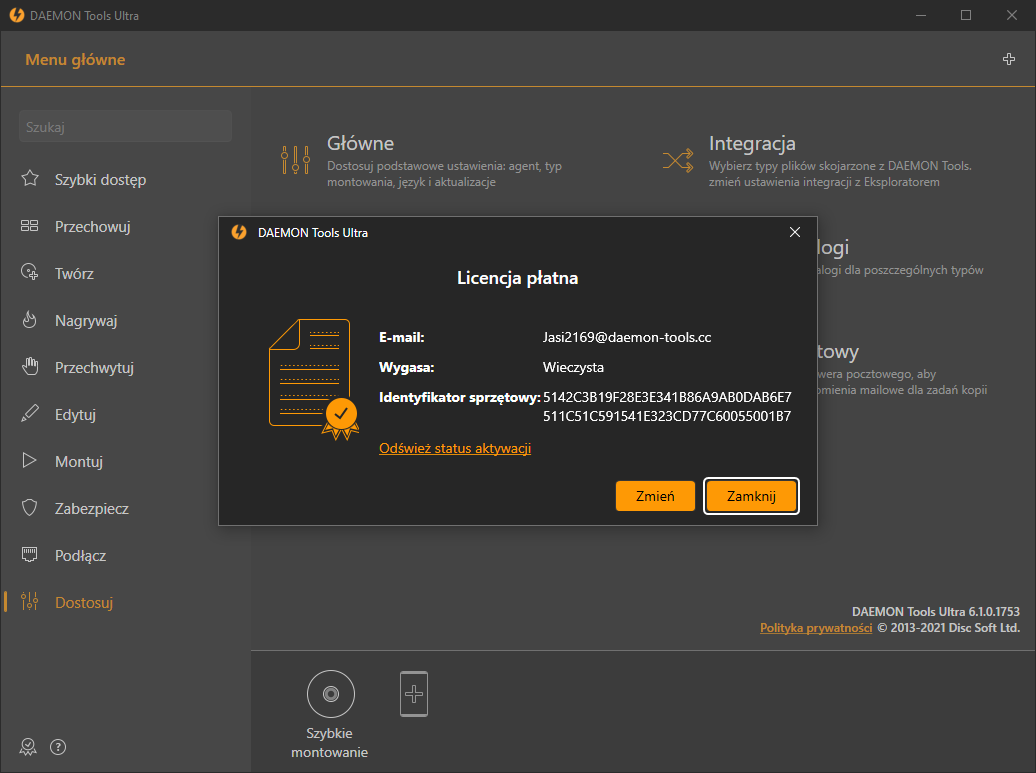The width and height of the screenshot is (1036, 773).
Task: Click the Edytuj pencil icon
Action: click(x=30, y=414)
